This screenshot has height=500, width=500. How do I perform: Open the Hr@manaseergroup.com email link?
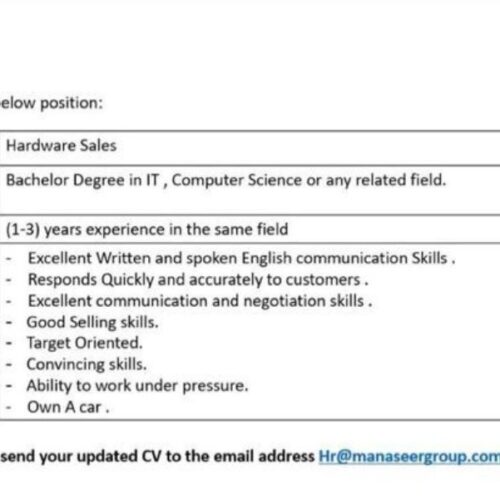coord(409,457)
